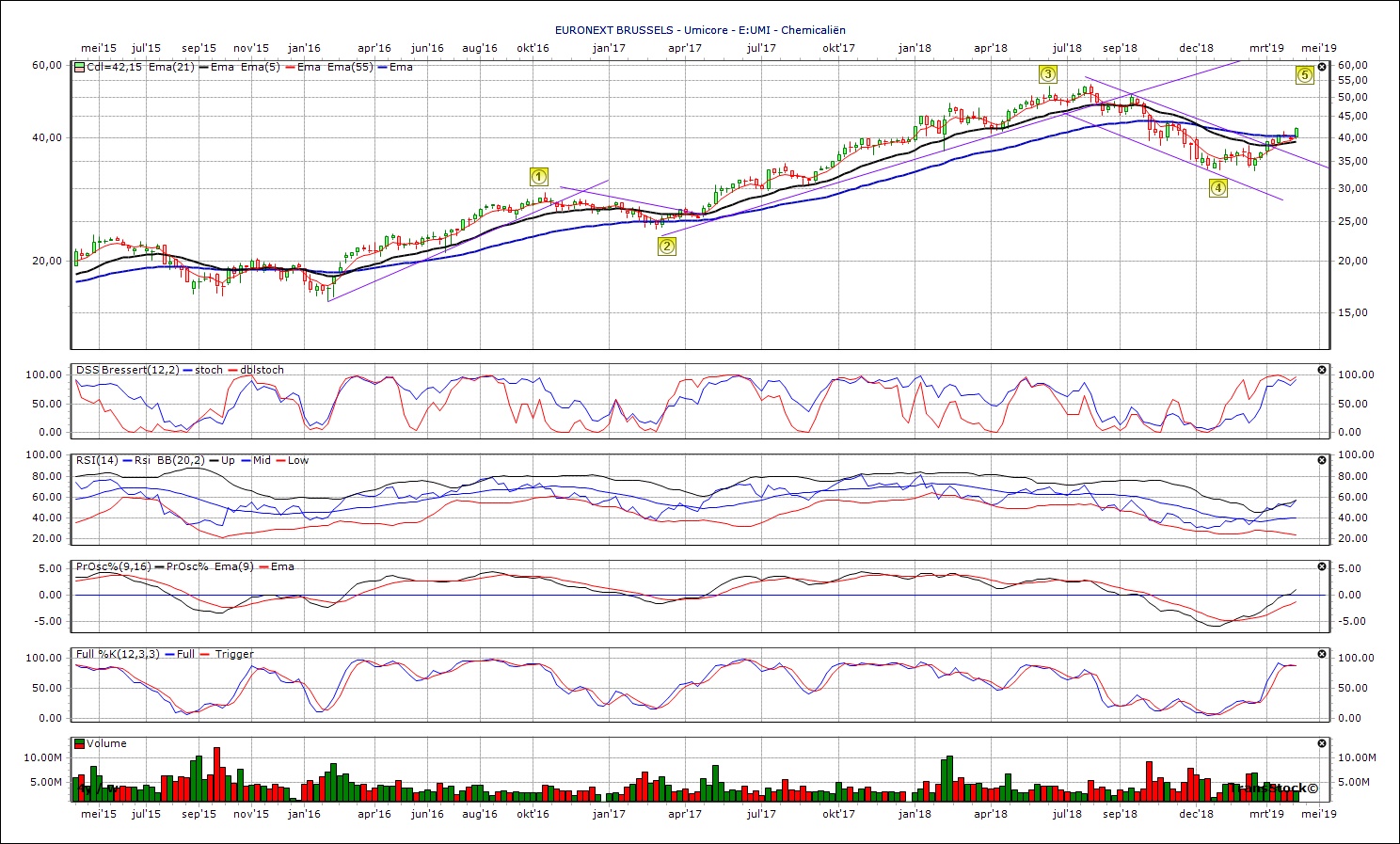Click the EURONEXT BRUSSELS Umicore chart title
This screenshot has height=844, width=1400.
700,30
